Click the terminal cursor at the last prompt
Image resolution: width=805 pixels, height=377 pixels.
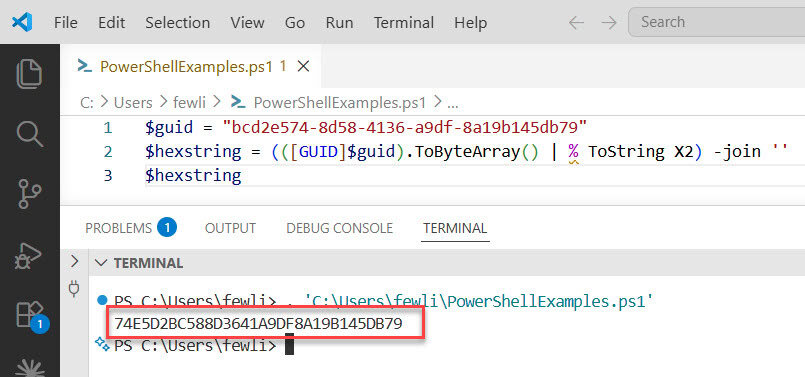[289, 344]
